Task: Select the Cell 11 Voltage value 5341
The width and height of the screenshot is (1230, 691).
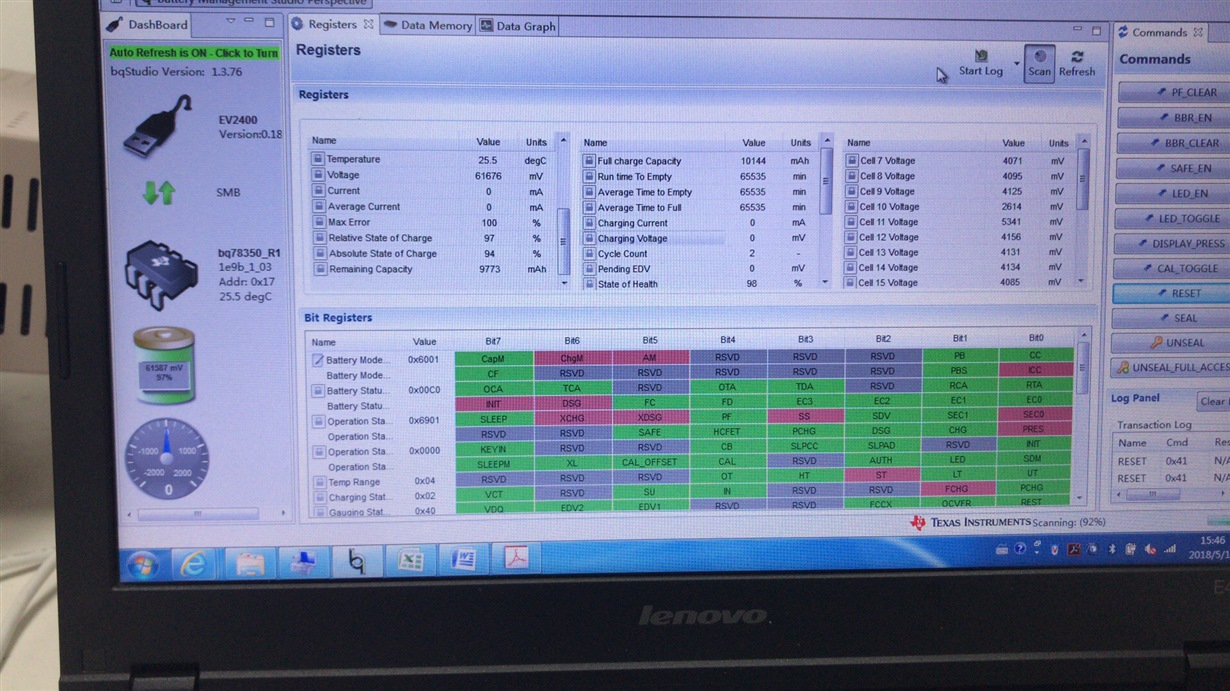Action: point(1014,222)
